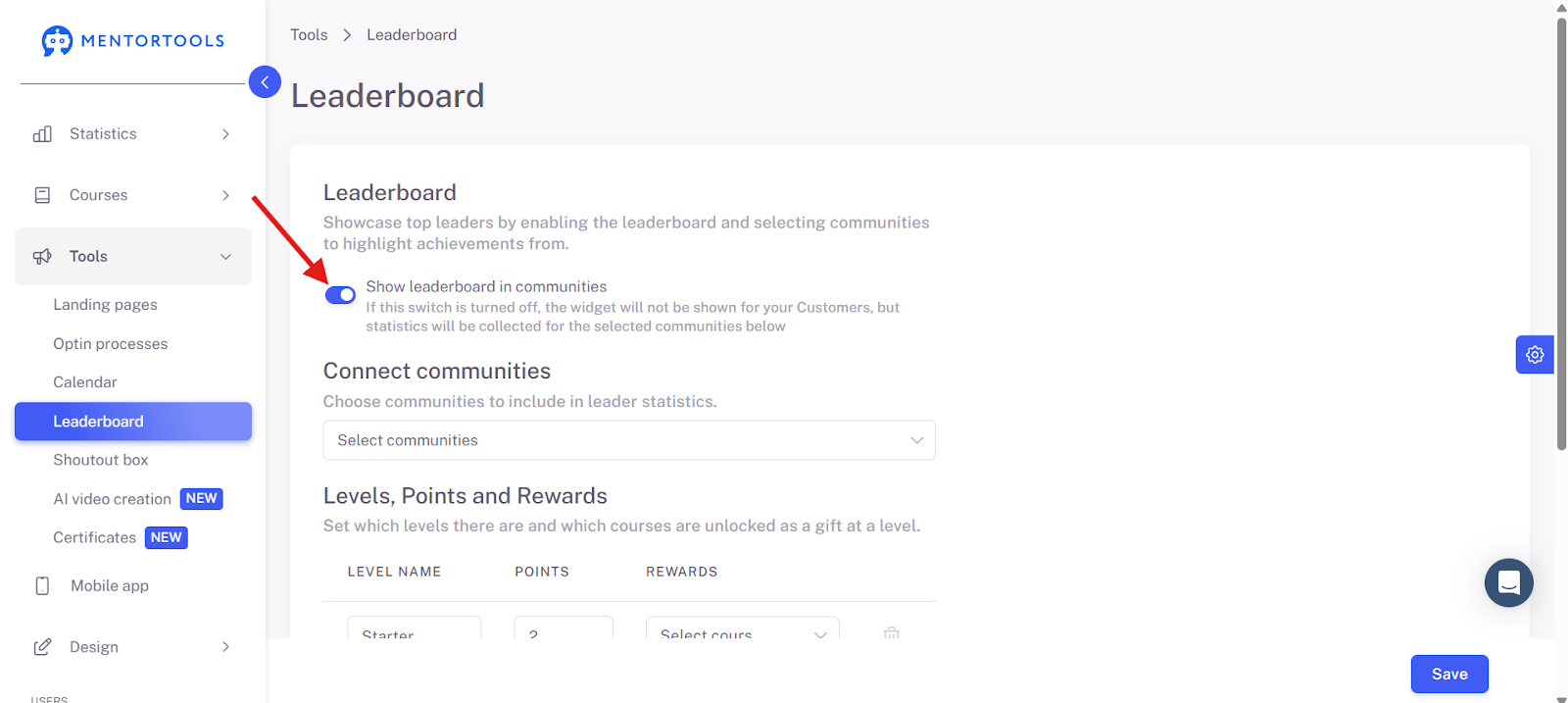Click the Save button
This screenshot has height=703, width=1568.
pos(1449,674)
